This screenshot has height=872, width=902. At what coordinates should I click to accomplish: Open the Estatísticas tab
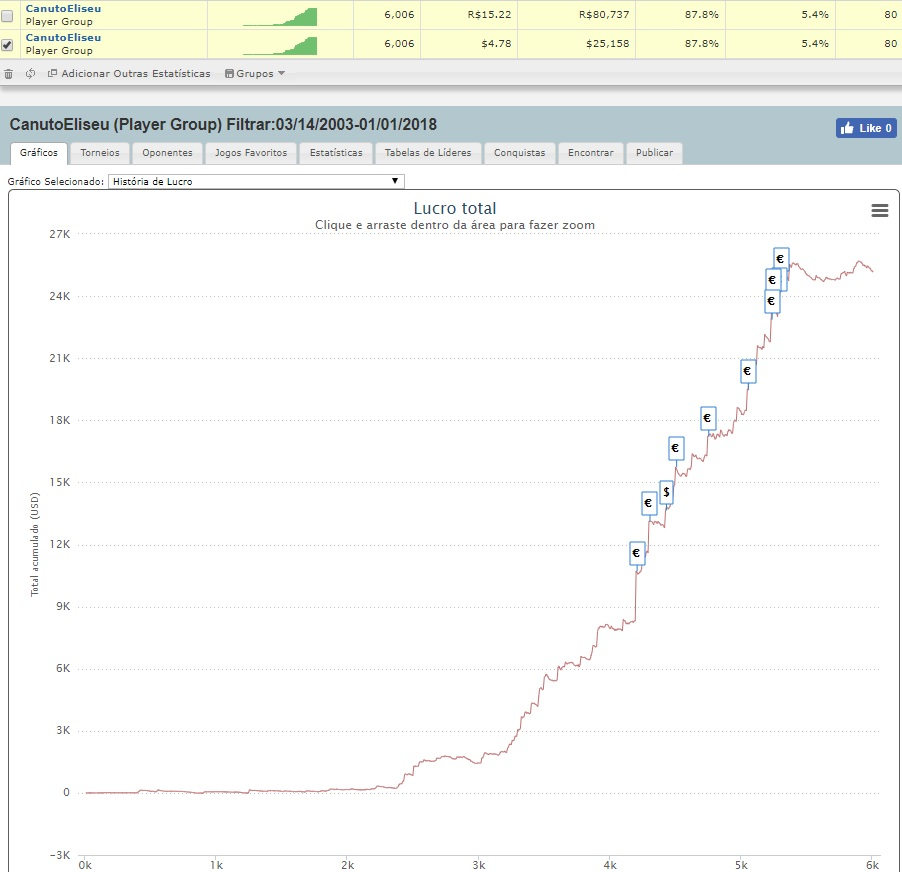click(336, 153)
